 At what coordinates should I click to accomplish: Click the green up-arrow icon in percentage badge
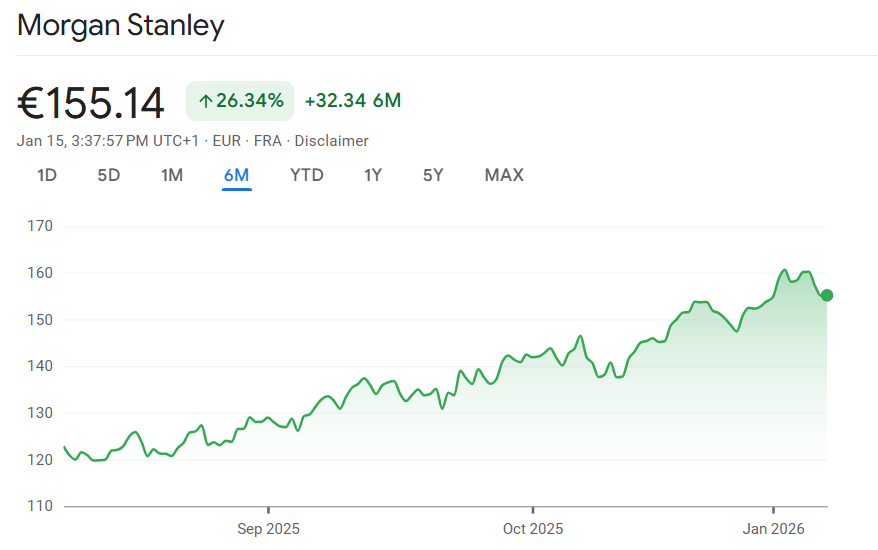click(x=205, y=100)
